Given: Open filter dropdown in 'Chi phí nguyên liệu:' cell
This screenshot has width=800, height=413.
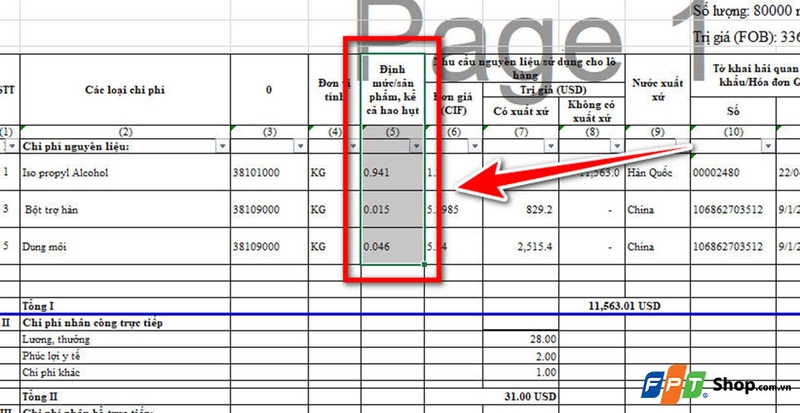Looking at the screenshot, I should [x=222, y=147].
